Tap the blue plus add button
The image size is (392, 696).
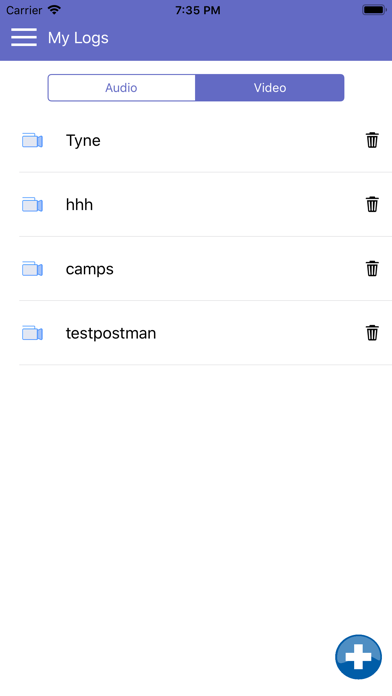click(x=358, y=657)
